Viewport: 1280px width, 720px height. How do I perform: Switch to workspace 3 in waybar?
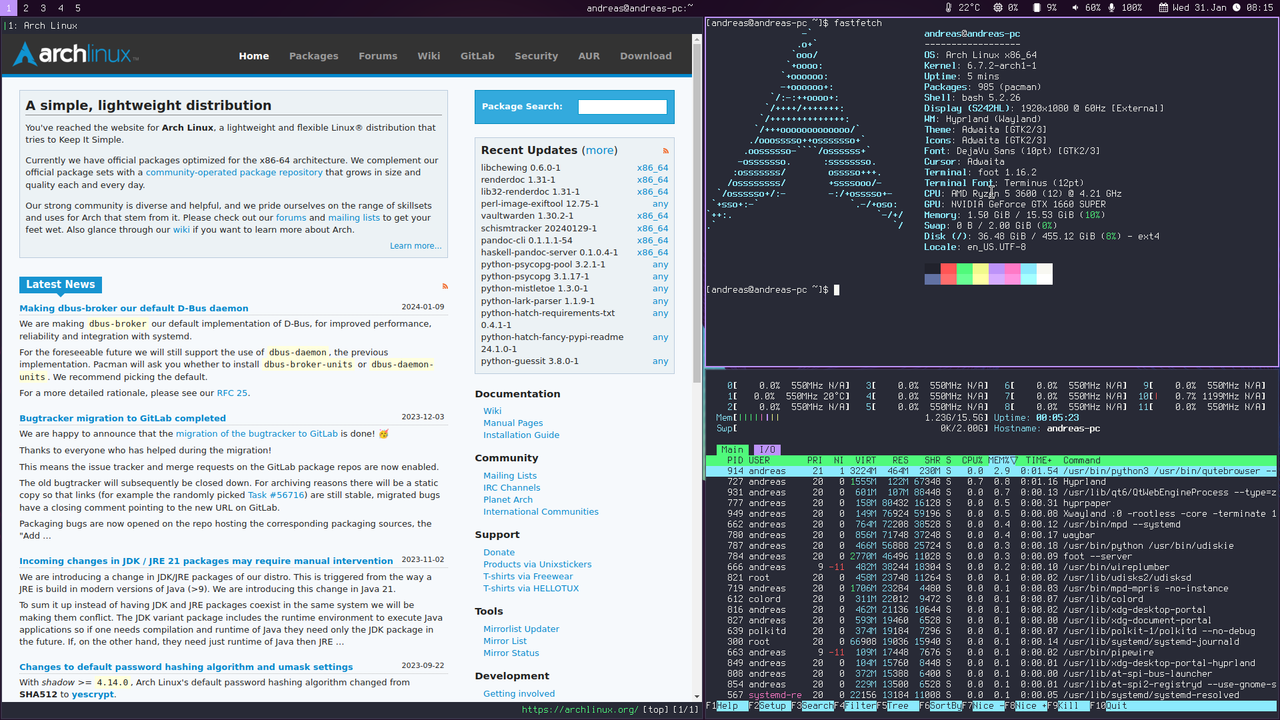point(43,7)
